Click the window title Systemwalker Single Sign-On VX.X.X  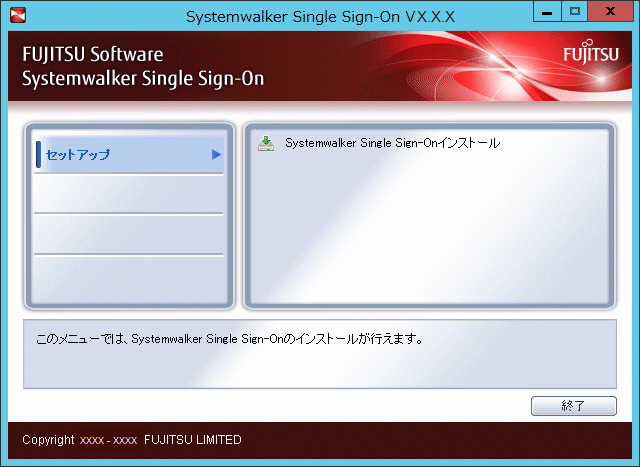click(x=320, y=16)
